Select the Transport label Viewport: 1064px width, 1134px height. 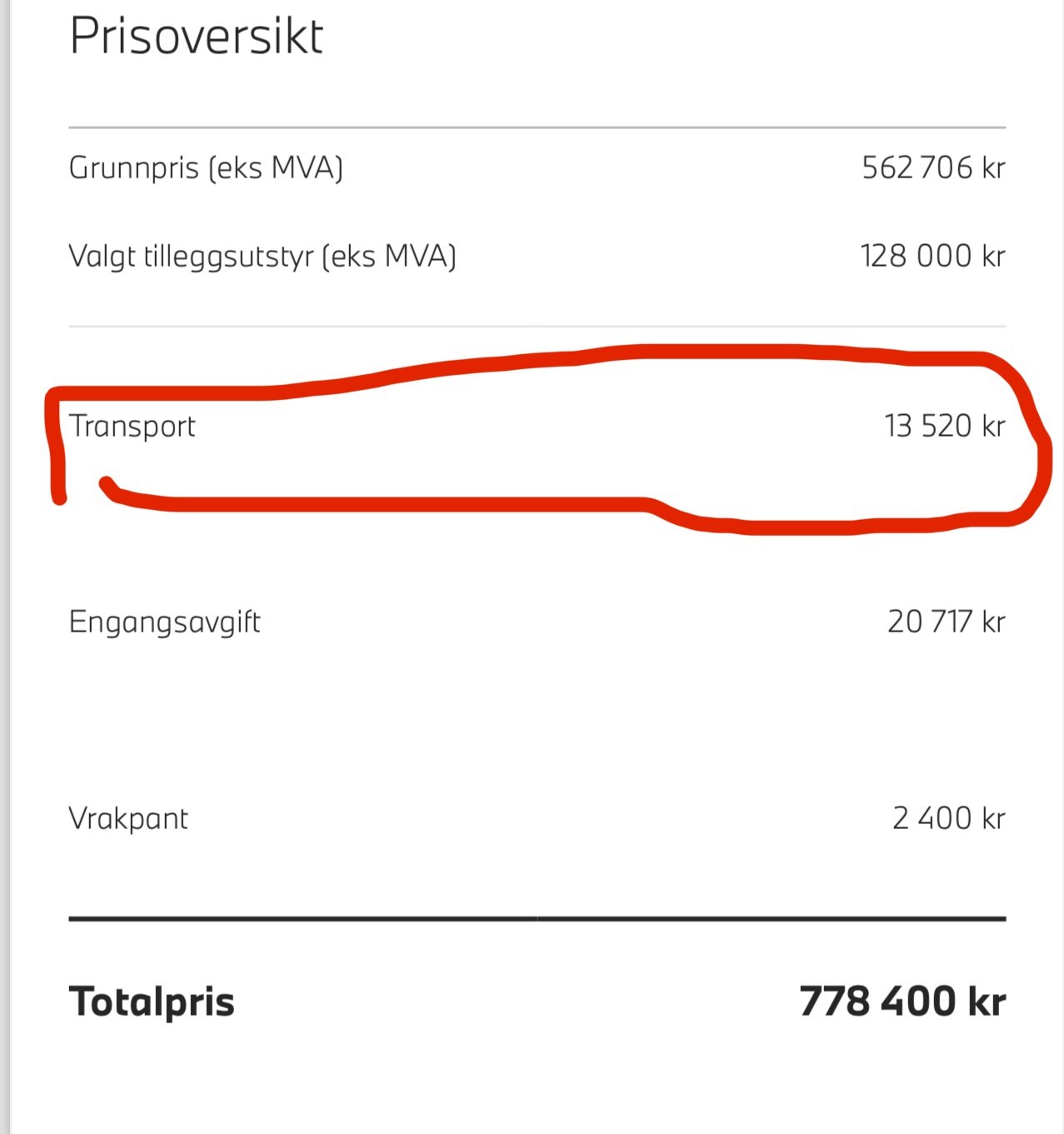132,426
